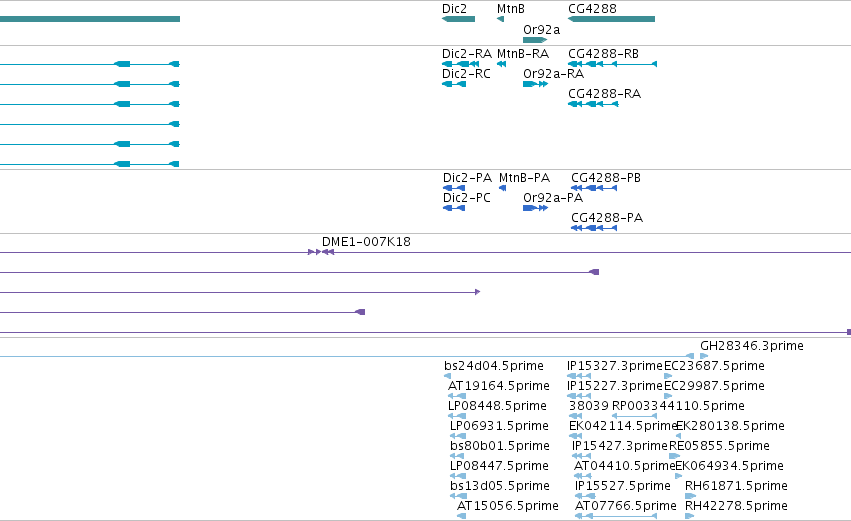Select the EK280138.5prime EST label

pos(730,426)
